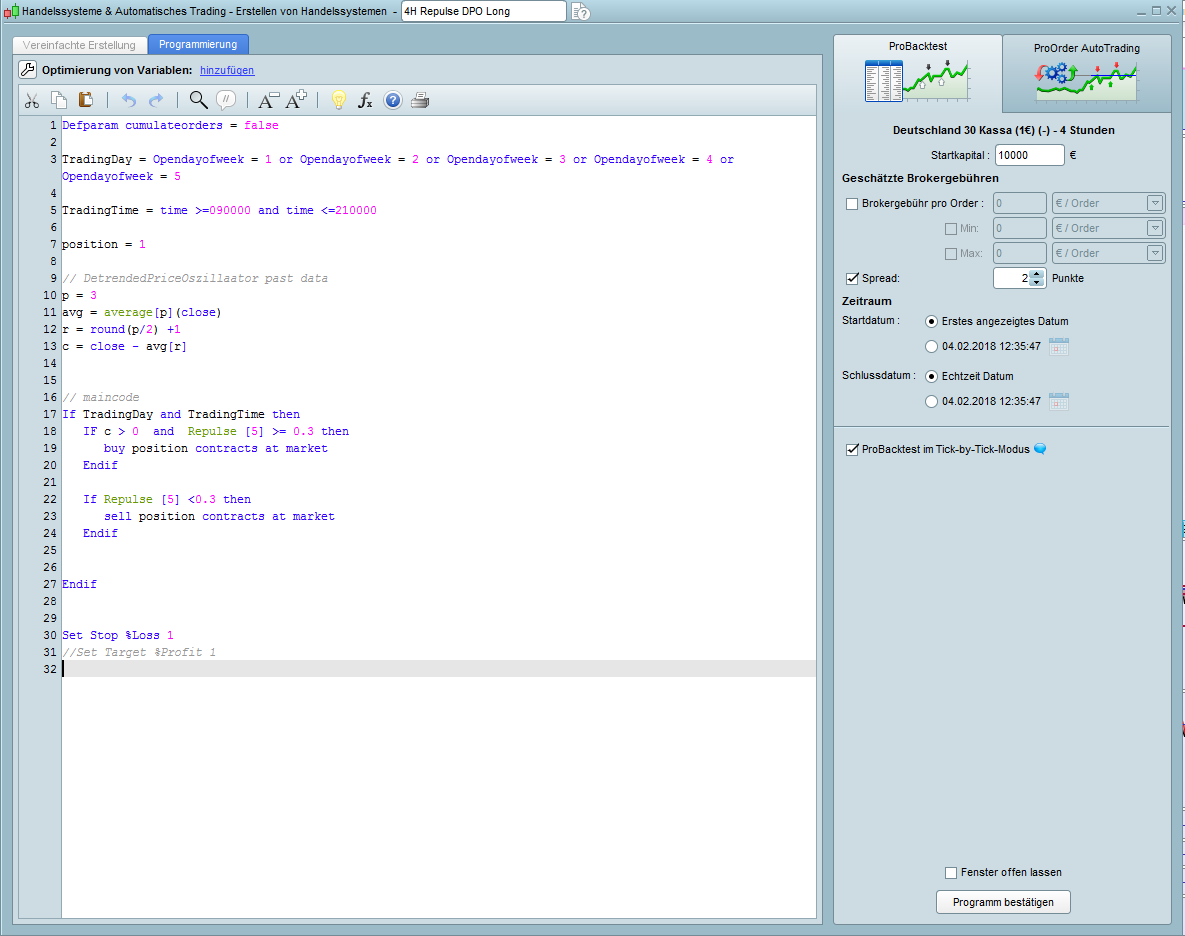Toggle comment with the speech bubble icon
This screenshot has width=1185, height=936.
pos(226,100)
